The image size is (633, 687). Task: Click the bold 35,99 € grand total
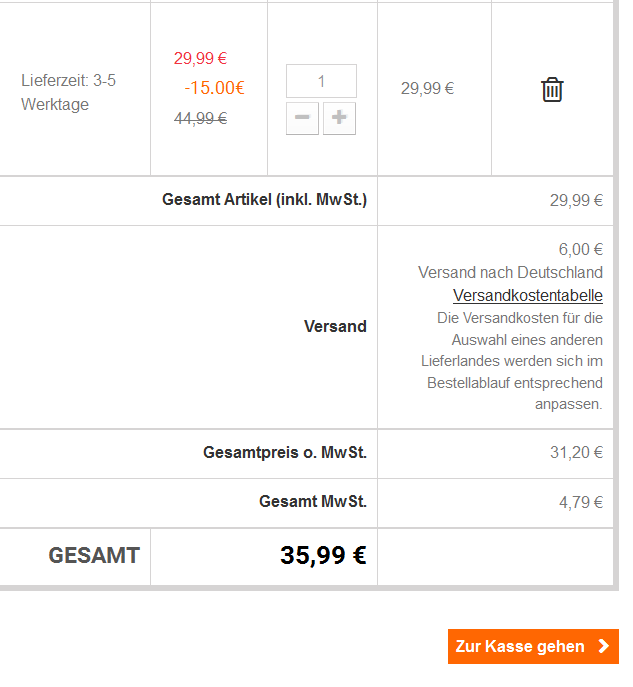click(x=323, y=556)
